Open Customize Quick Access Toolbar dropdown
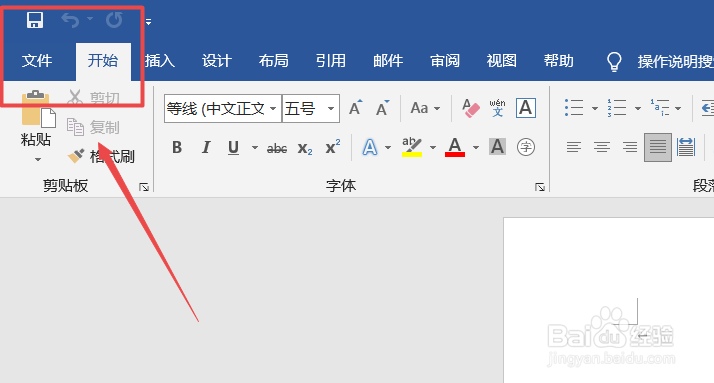 click(x=148, y=21)
